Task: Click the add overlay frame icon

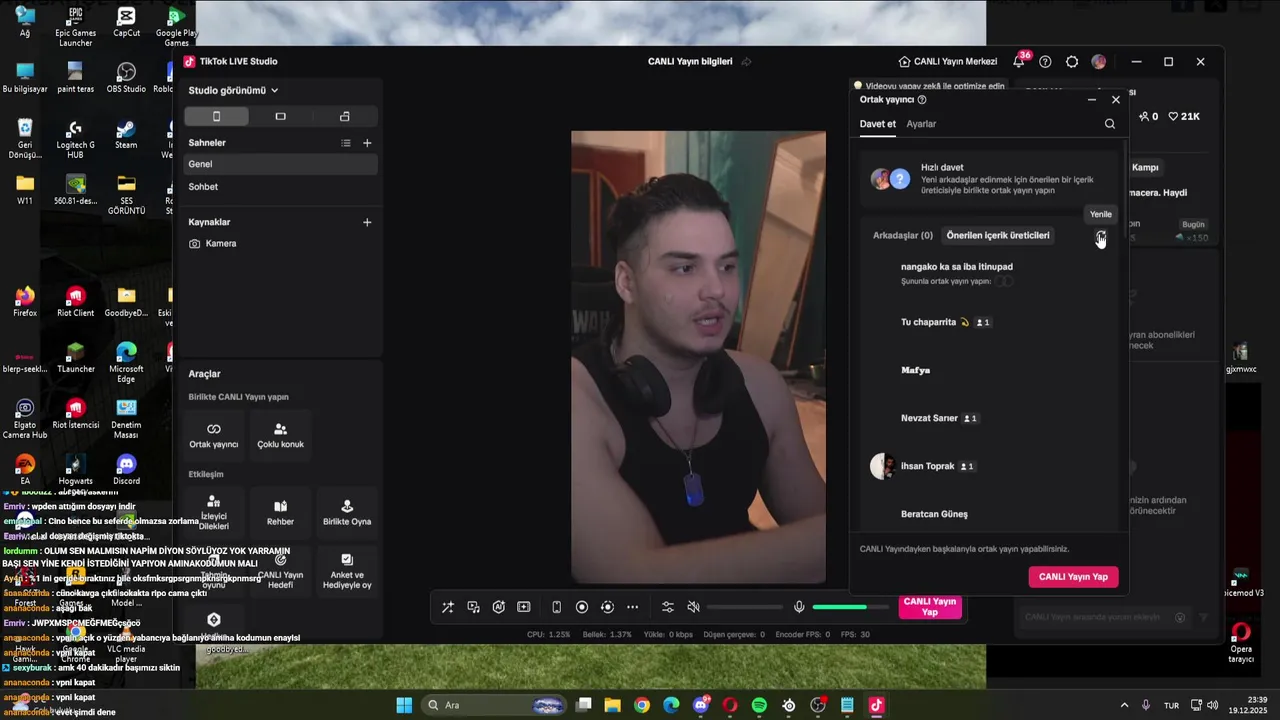Action: (523, 607)
